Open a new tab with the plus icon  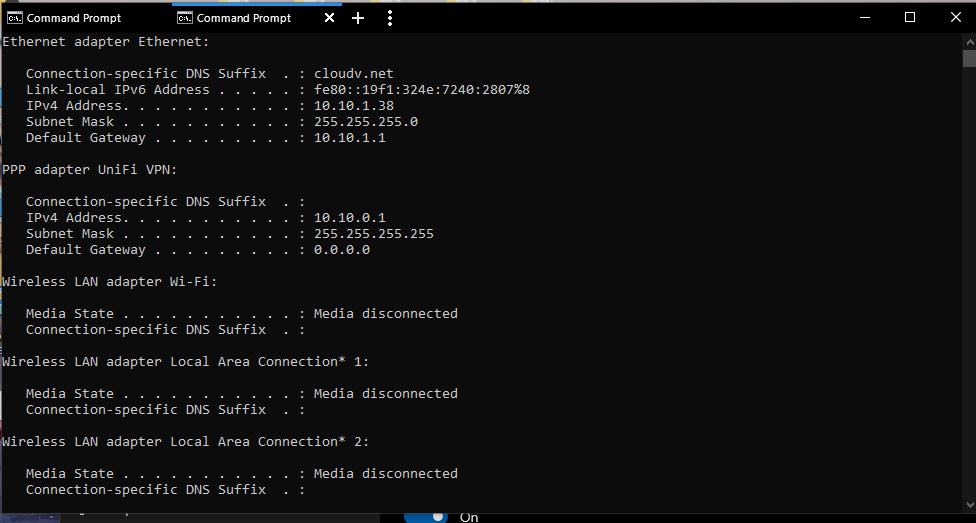[358, 18]
